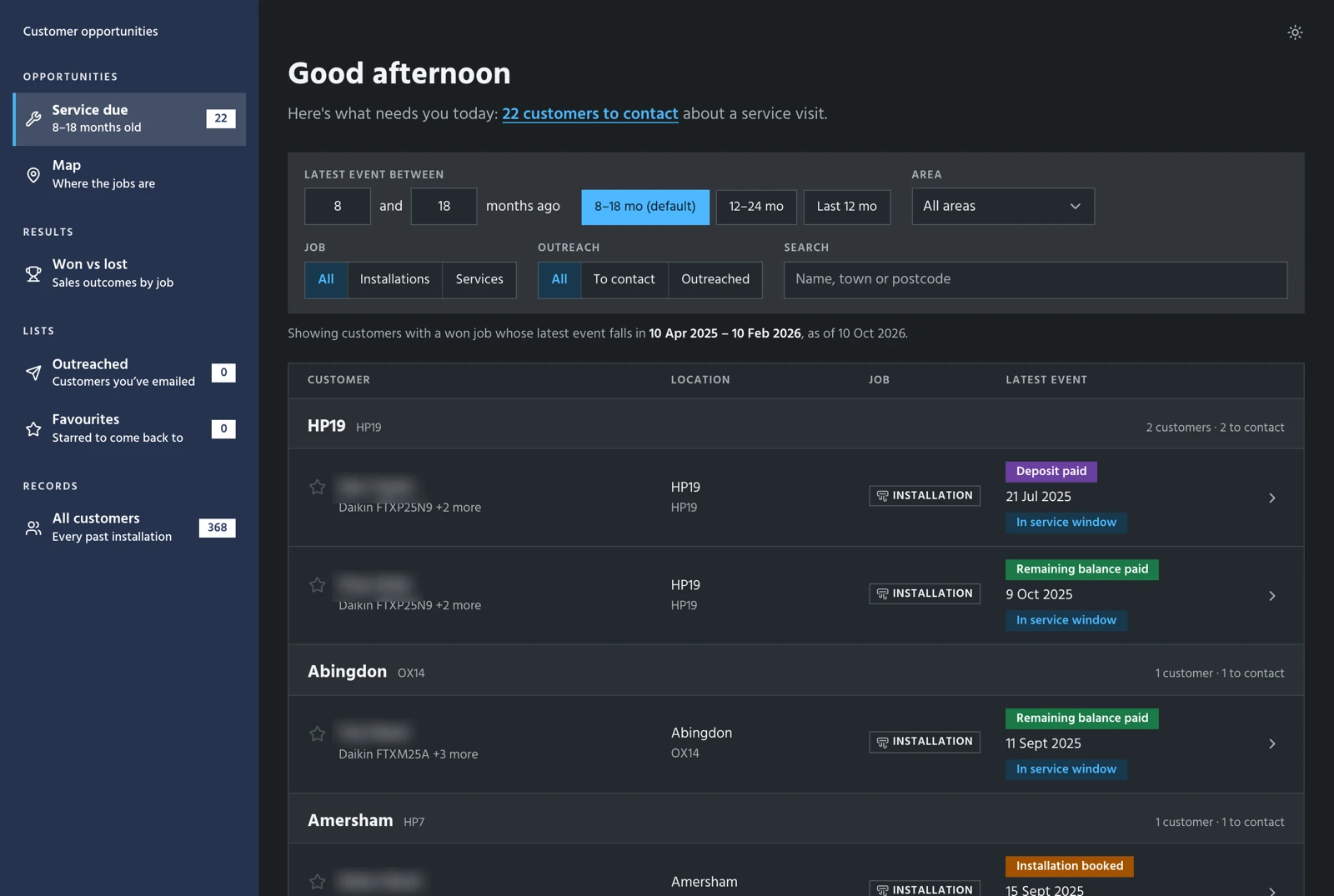Click the maximum months field showing 18

[x=444, y=206]
